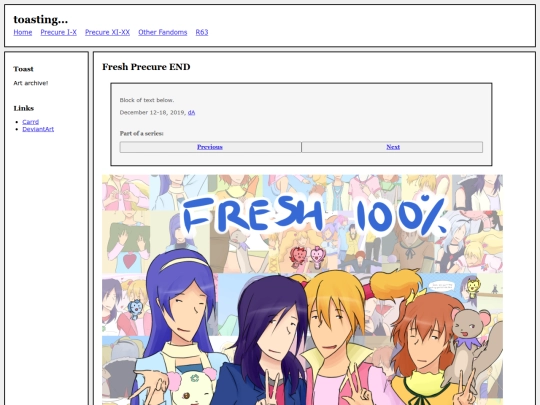Open the Home navigation link
The width and height of the screenshot is (540, 405).
pyautogui.click(x=23, y=32)
